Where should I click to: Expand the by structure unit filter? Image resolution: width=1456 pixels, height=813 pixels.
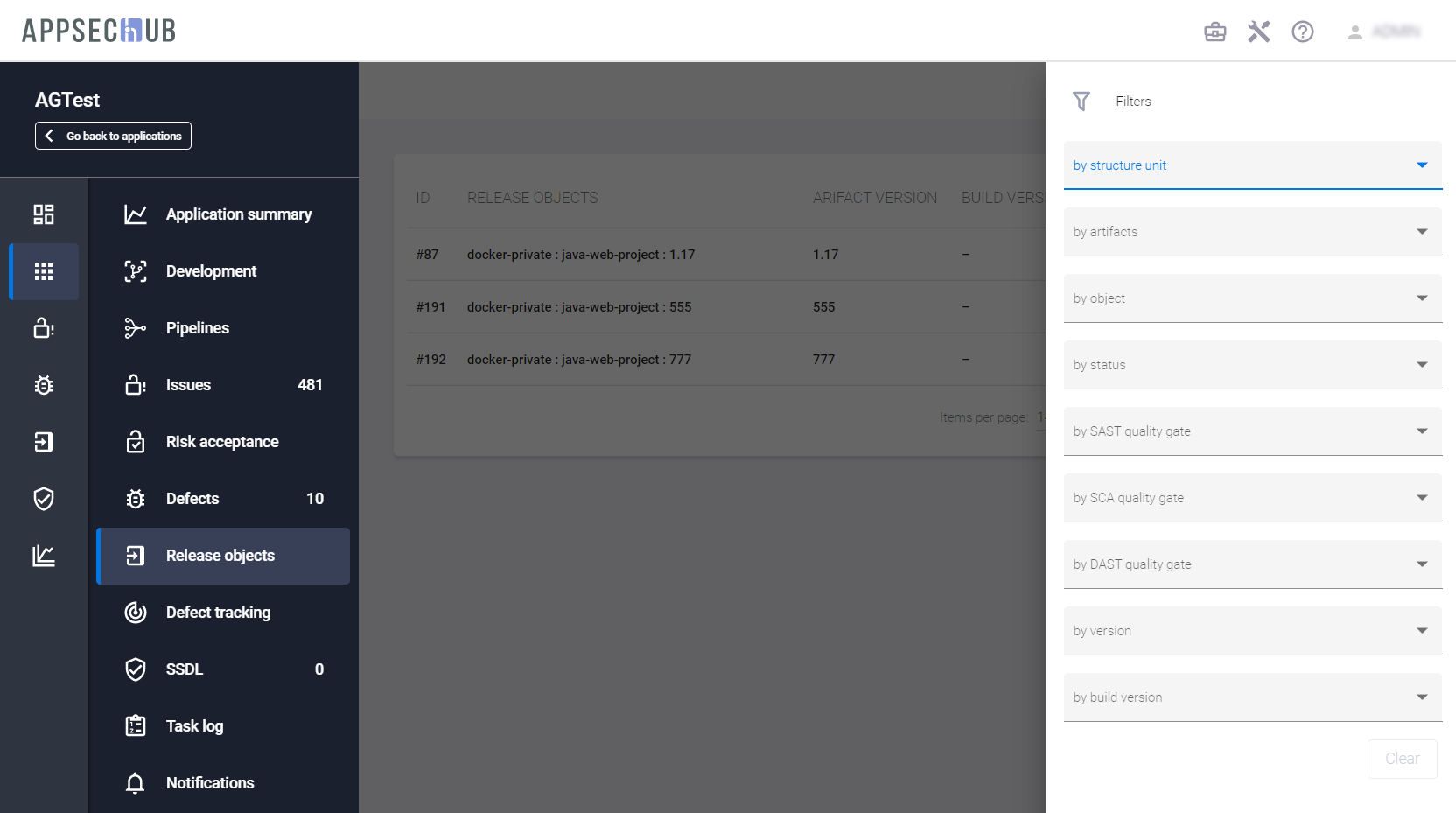click(1252, 165)
